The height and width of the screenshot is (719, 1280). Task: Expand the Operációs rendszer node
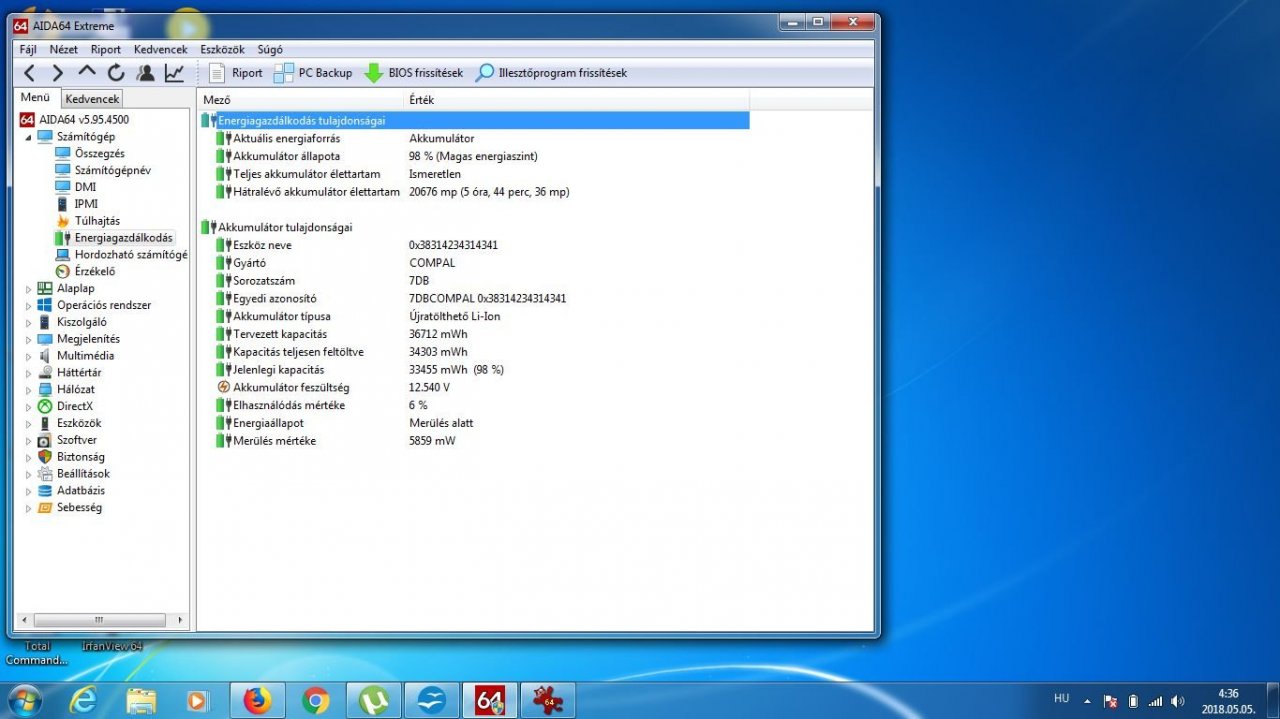28,306
